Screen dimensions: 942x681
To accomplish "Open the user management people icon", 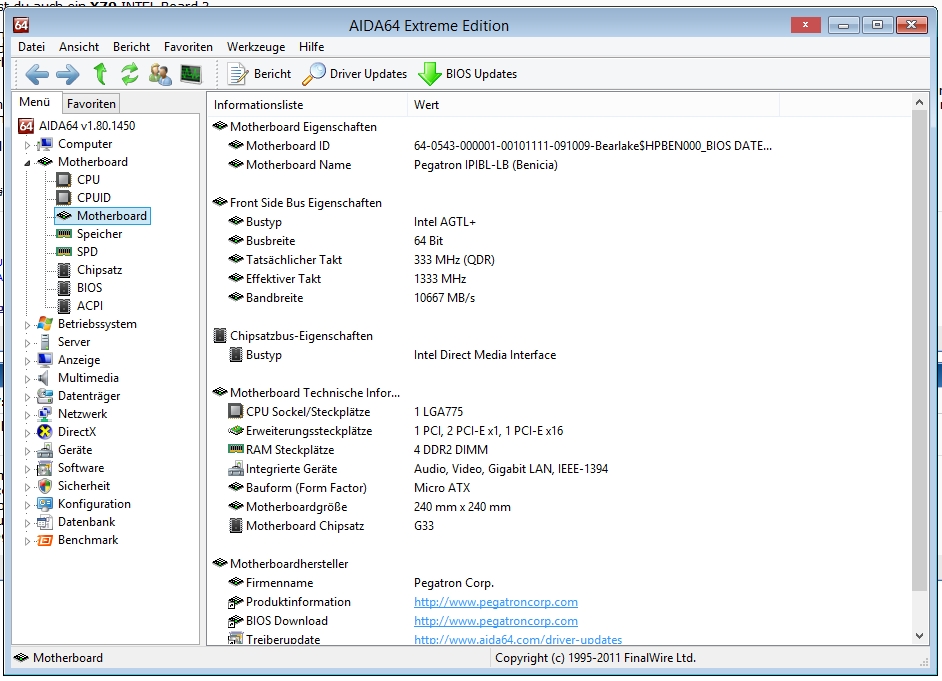I will [160, 74].
